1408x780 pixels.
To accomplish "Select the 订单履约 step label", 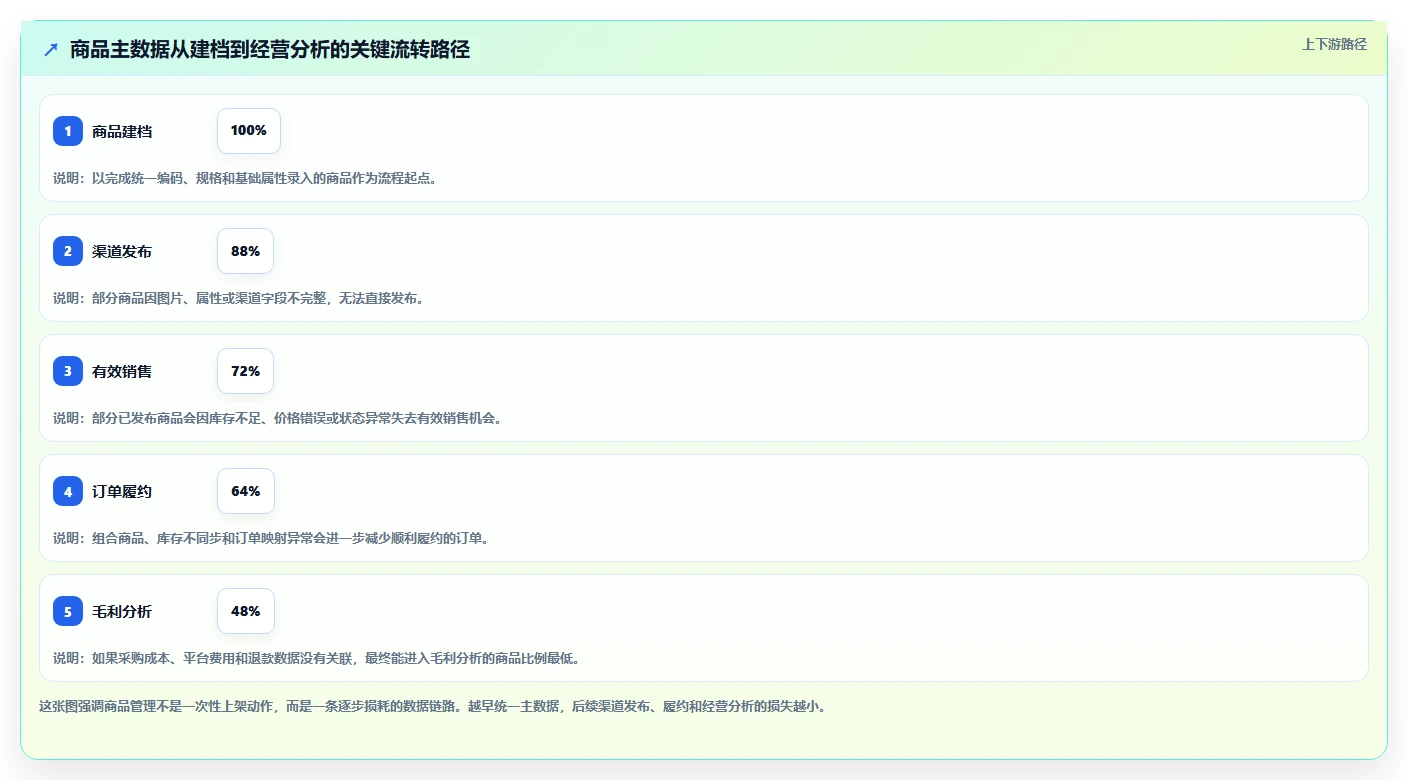I will click(122, 491).
